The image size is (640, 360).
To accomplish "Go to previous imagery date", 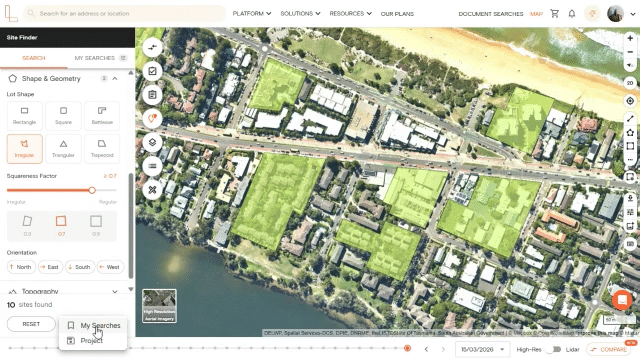I will click(426, 349).
